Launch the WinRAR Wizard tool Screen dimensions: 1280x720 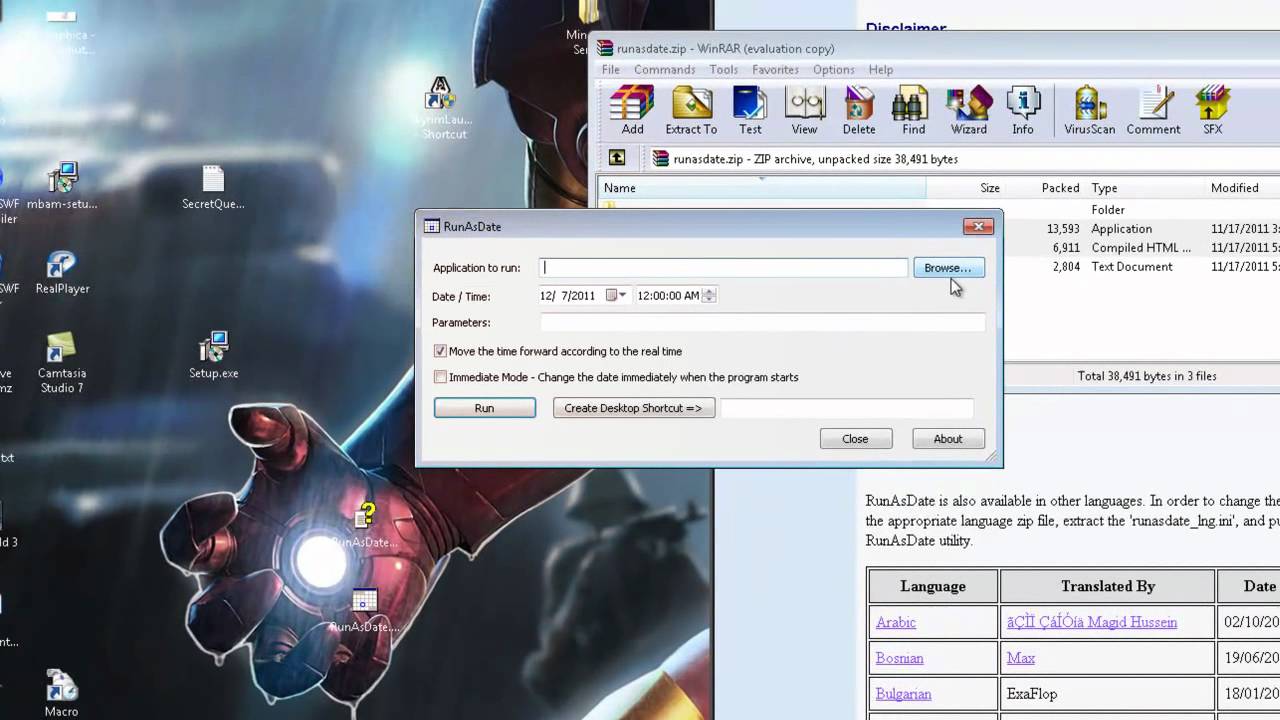[968, 110]
